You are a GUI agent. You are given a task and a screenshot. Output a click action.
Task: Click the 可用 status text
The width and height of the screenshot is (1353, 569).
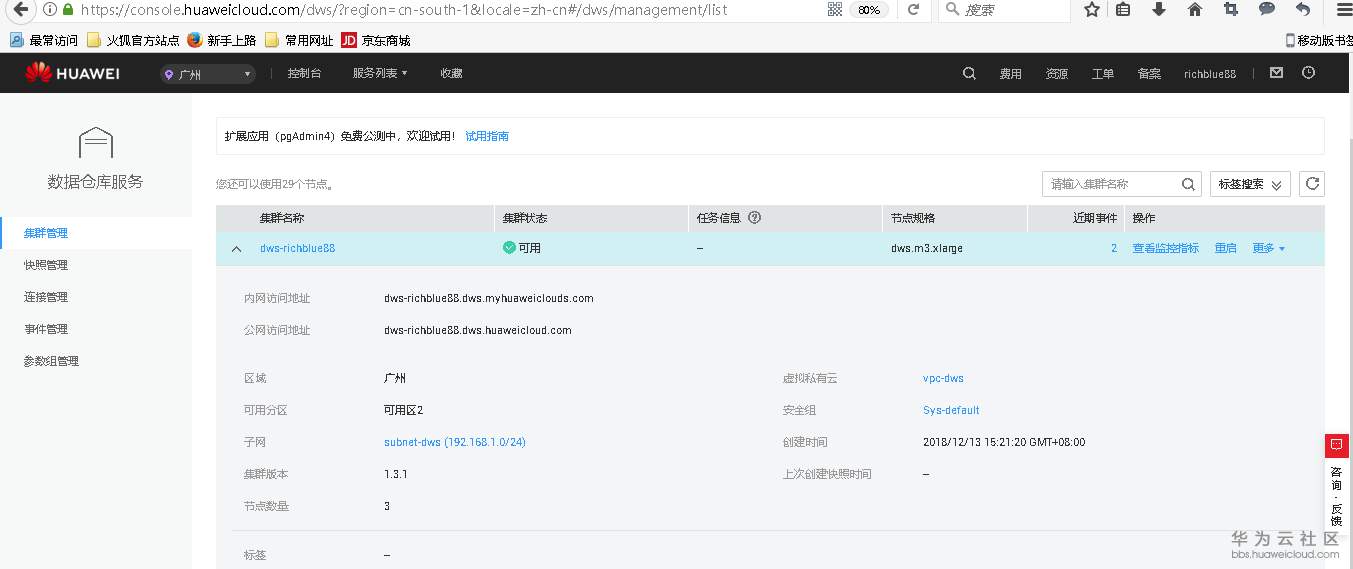click(x=529, y=248)
